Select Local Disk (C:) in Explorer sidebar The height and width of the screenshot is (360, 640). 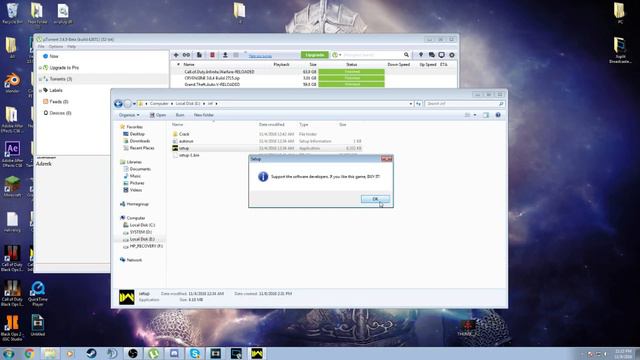(142, 225)
